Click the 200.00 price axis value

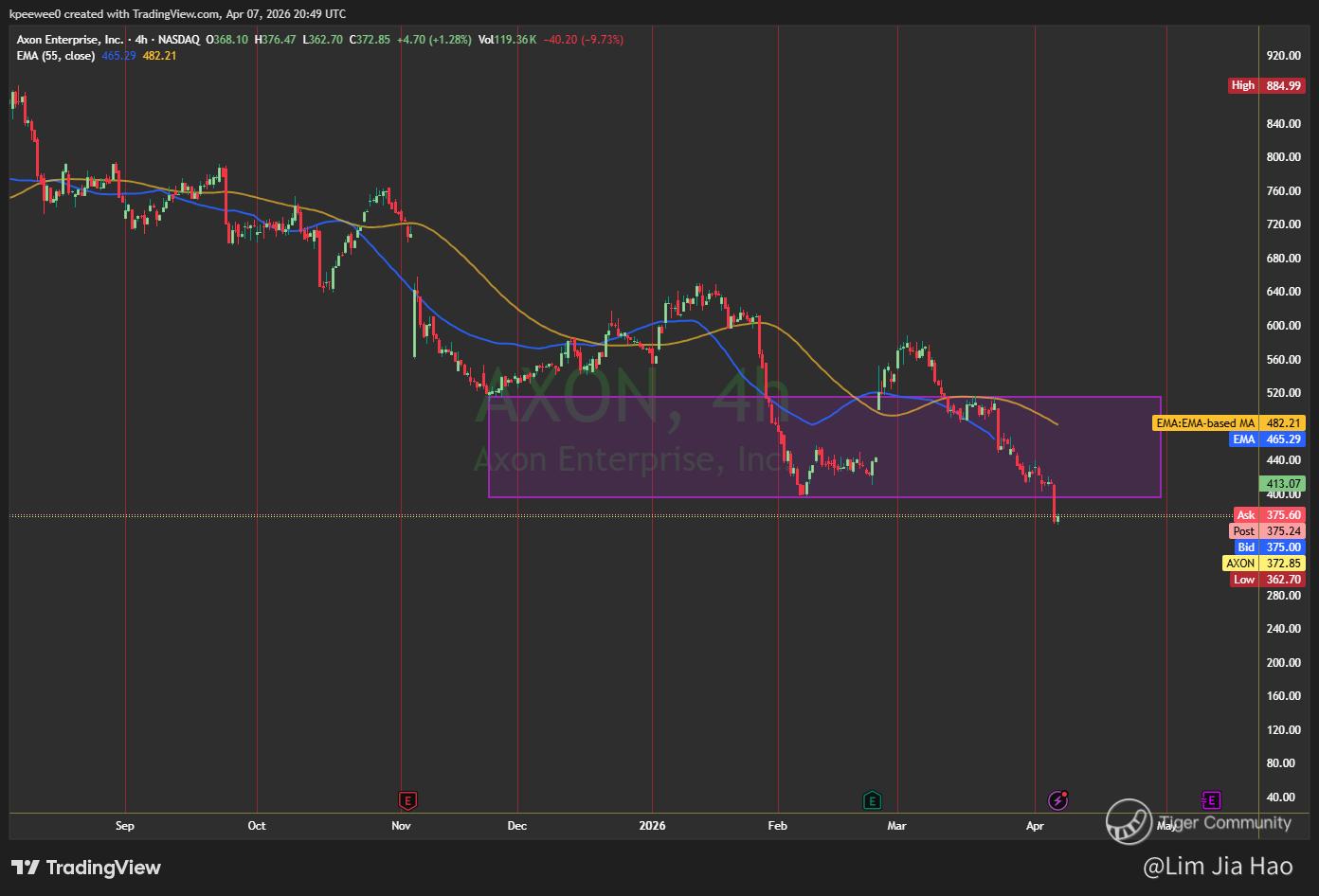click(x=1284, y=663)
